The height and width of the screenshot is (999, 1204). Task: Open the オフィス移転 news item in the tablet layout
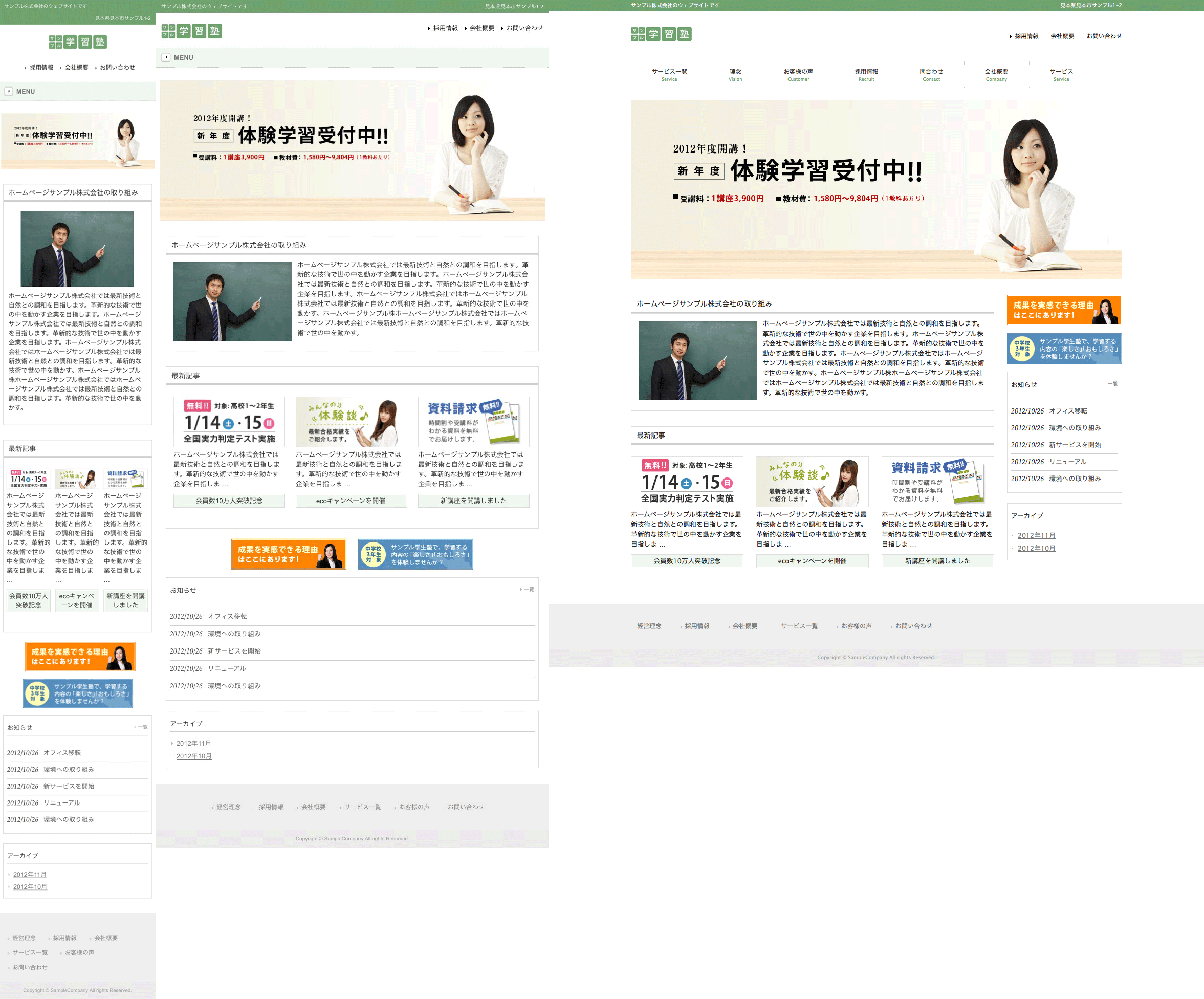pyautogui.click(x=227, y=617)
